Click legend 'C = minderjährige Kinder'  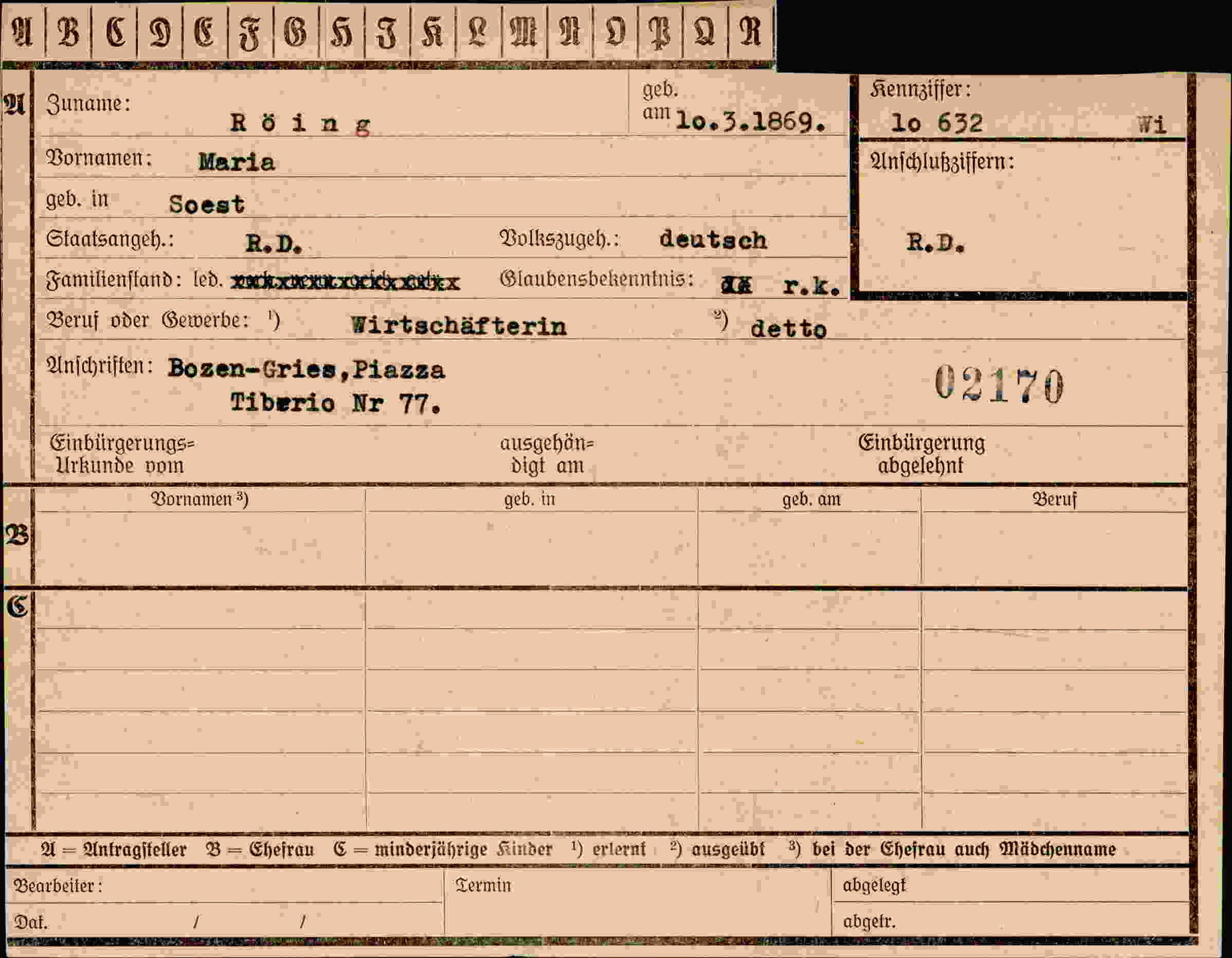(x=443, y=849)
